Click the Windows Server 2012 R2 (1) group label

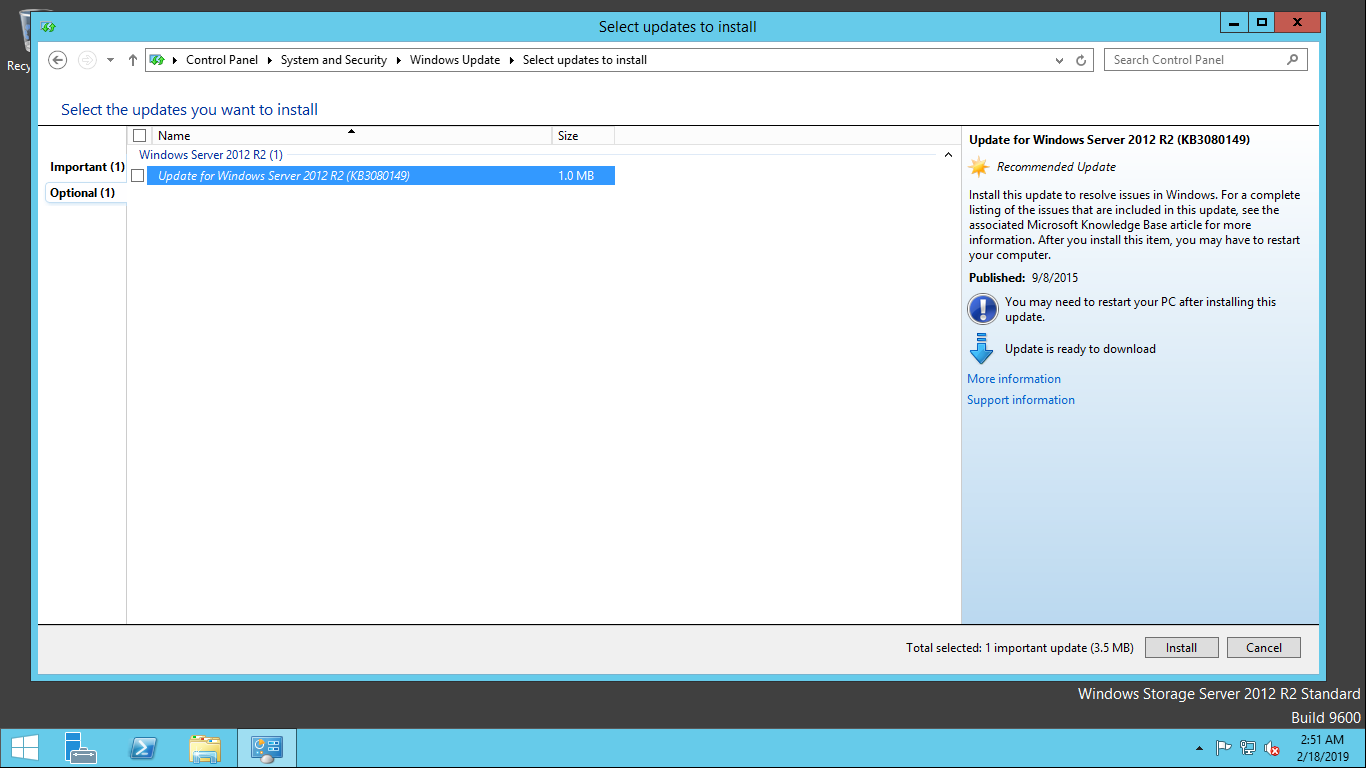211,155
